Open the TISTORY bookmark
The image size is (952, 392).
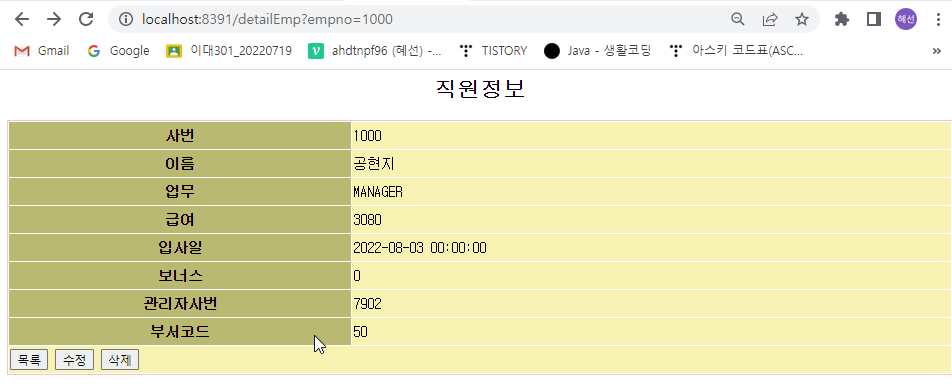tap(493, 51)
